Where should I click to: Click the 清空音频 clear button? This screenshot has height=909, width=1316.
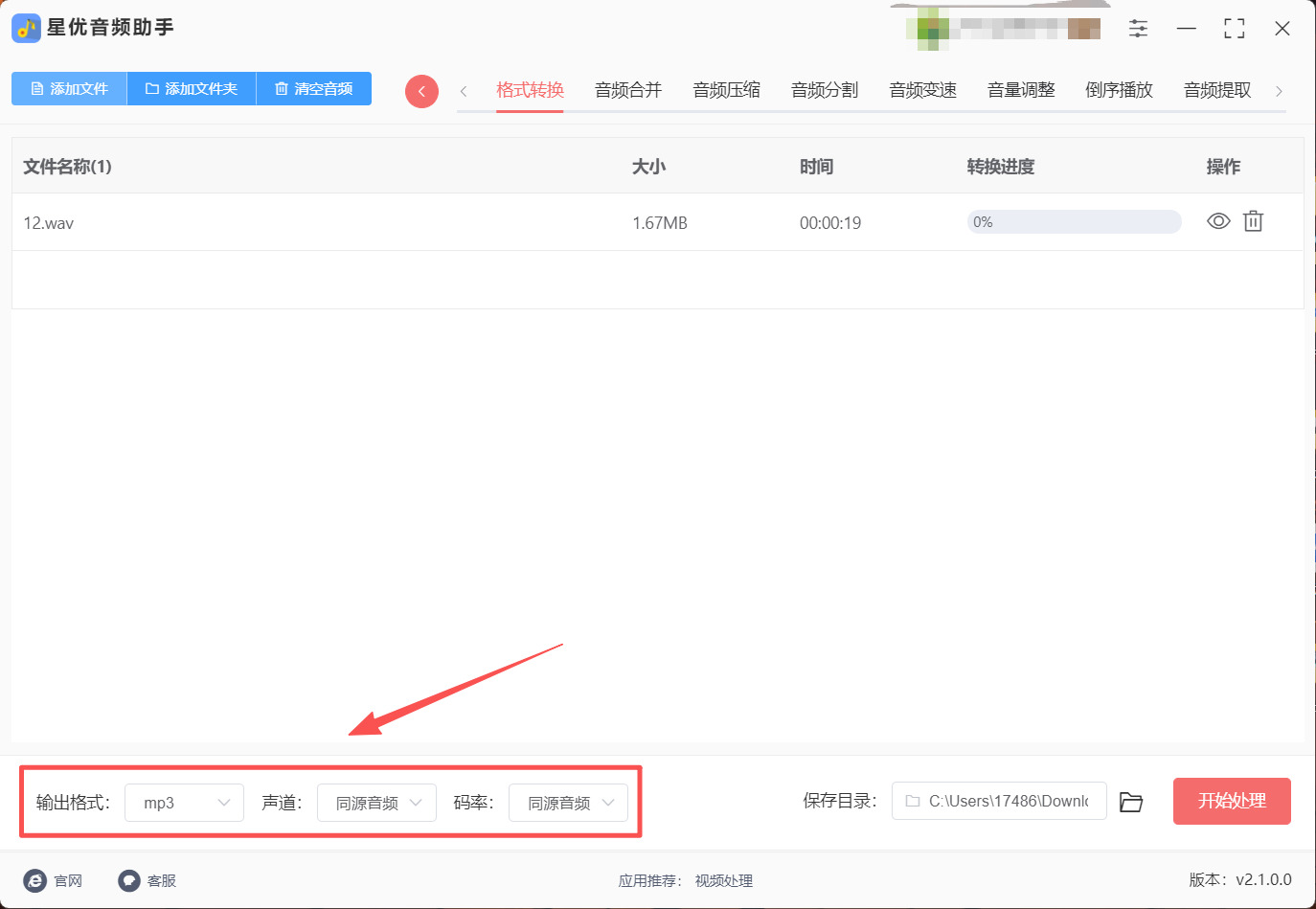314,88
